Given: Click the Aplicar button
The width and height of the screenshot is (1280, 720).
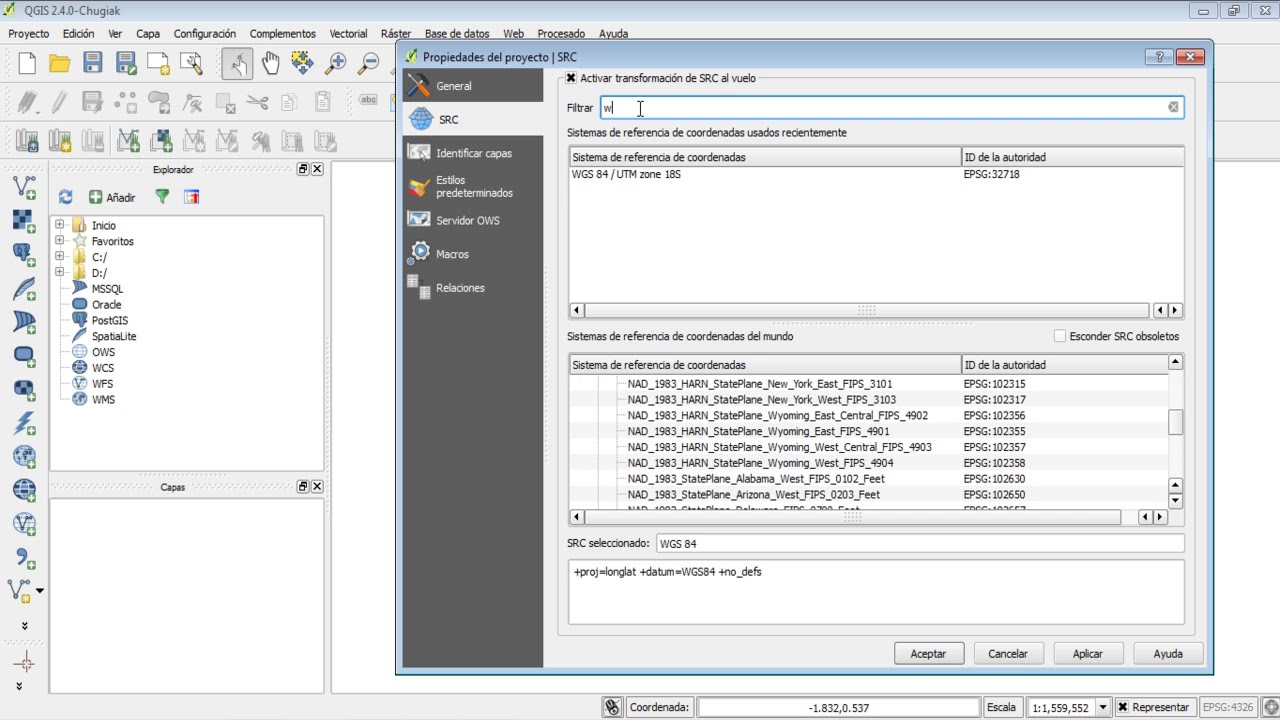Looking at the screenshot, I should coord(1088,654).
